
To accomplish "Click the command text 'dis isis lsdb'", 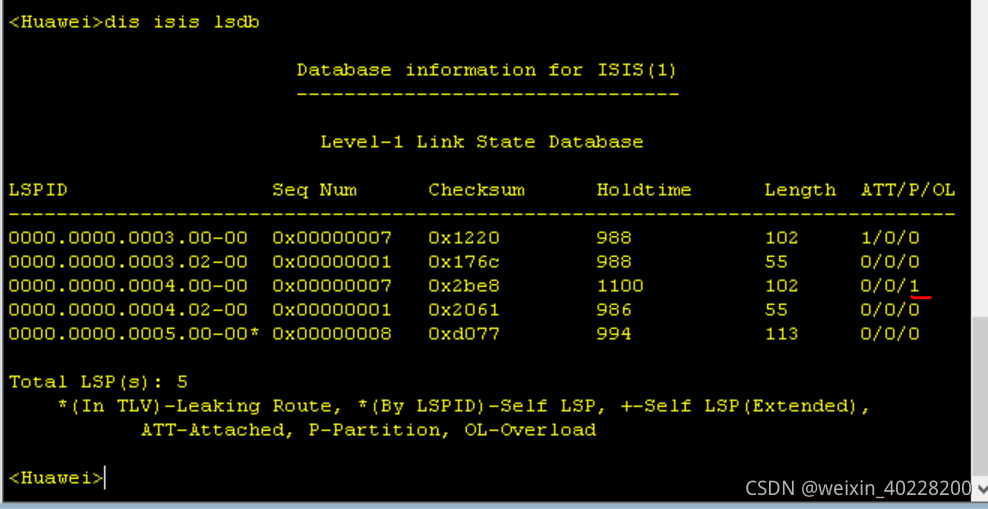I will (x=181, y=23).
